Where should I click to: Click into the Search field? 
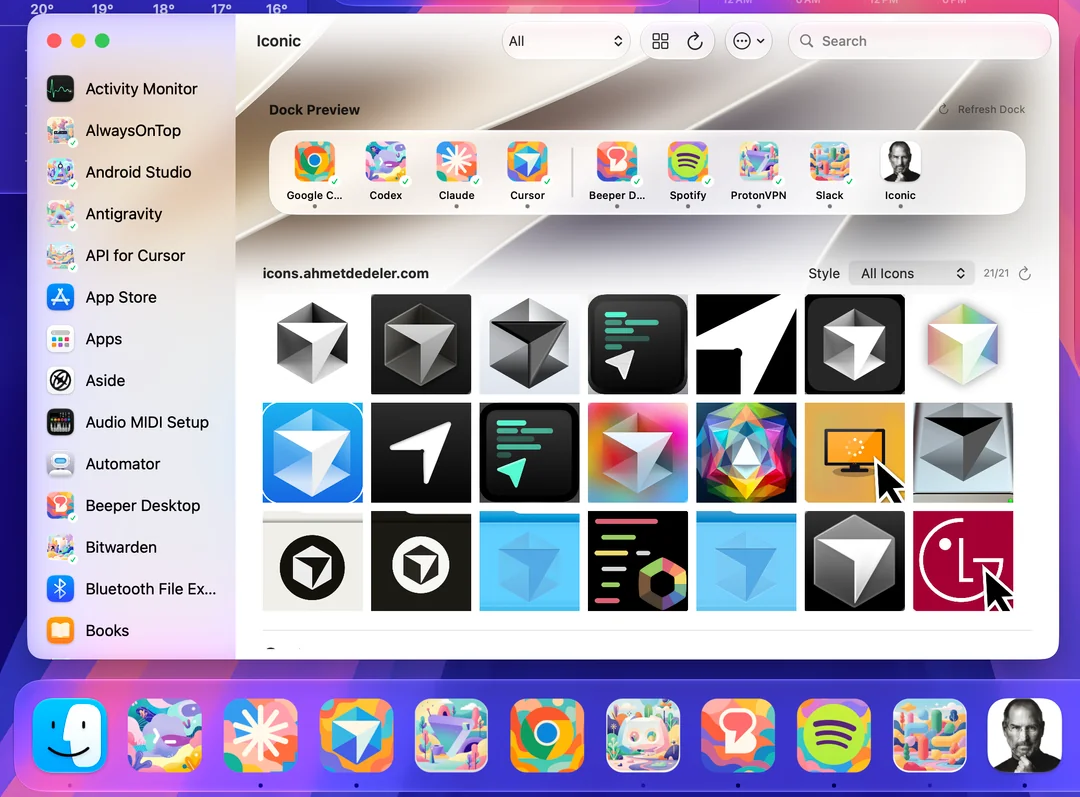pos(920,41)
